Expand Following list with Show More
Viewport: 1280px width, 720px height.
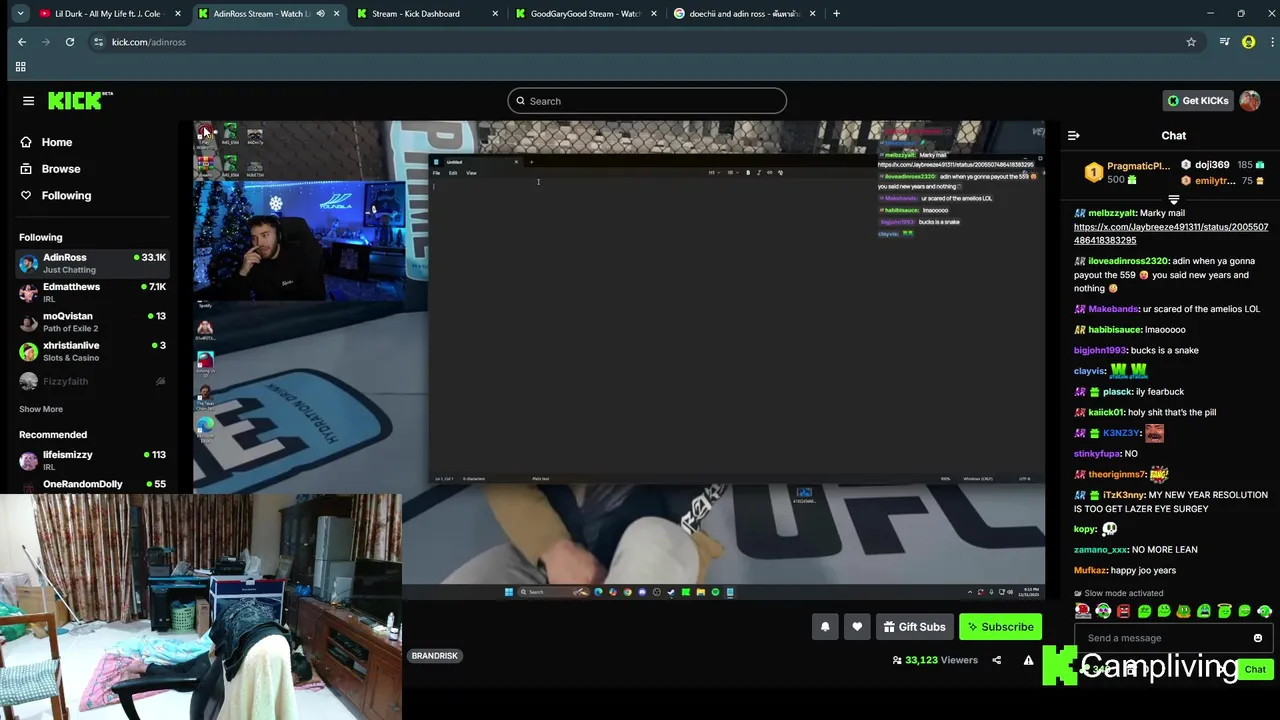(x=41, y=409)
